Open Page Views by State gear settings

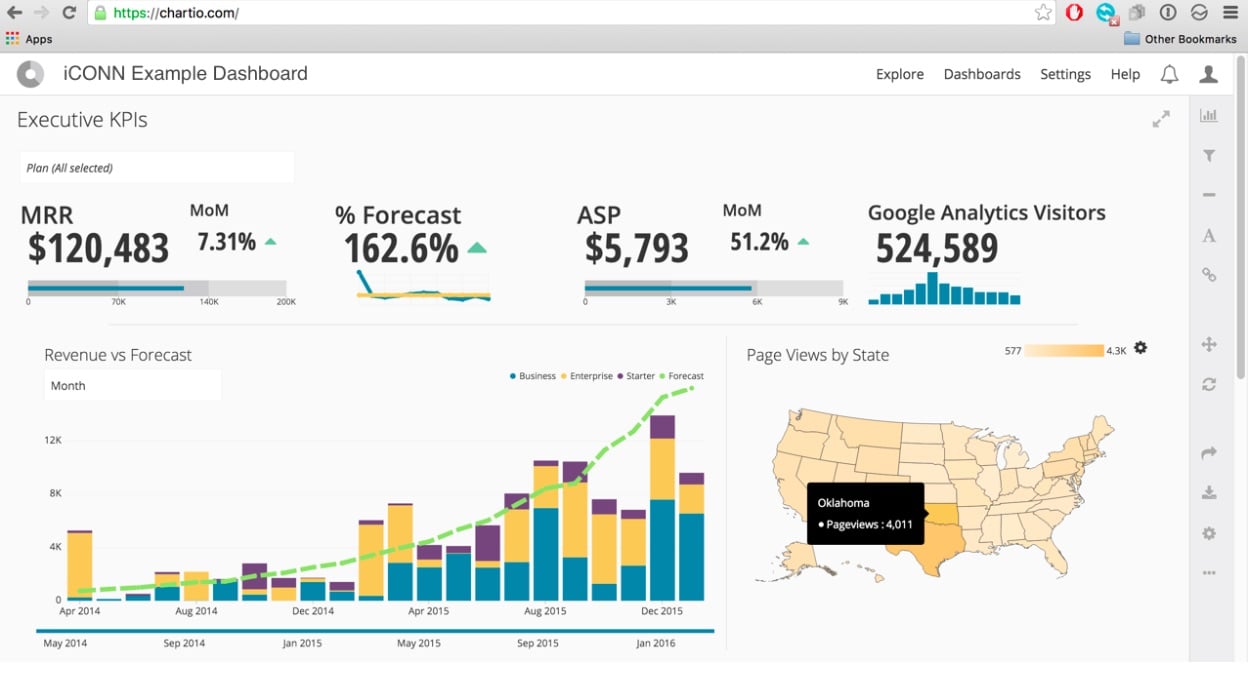tap(1140, 348)
